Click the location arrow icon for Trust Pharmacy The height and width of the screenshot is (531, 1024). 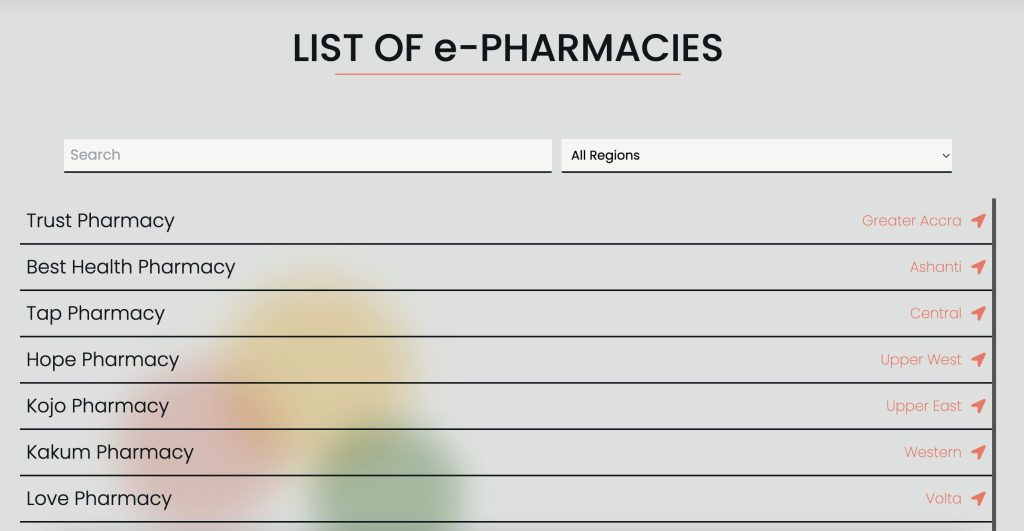coord(978,221)
